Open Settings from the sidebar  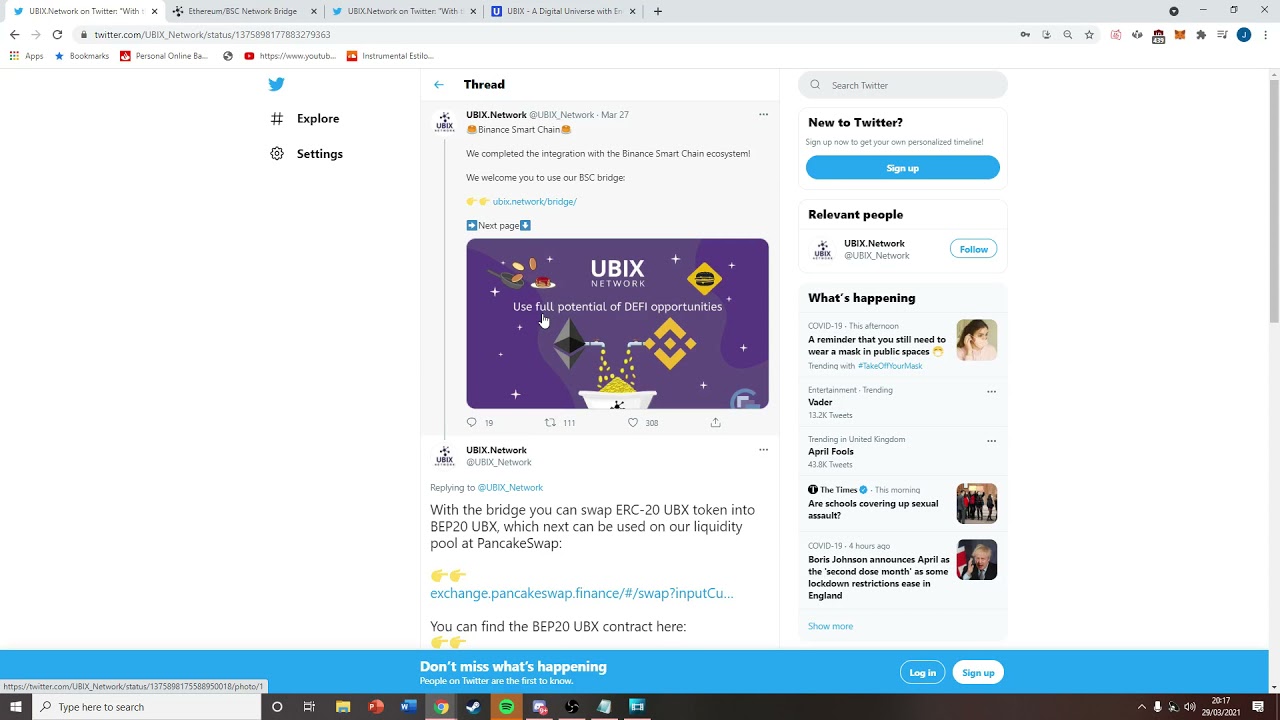(x=306, y=154)
